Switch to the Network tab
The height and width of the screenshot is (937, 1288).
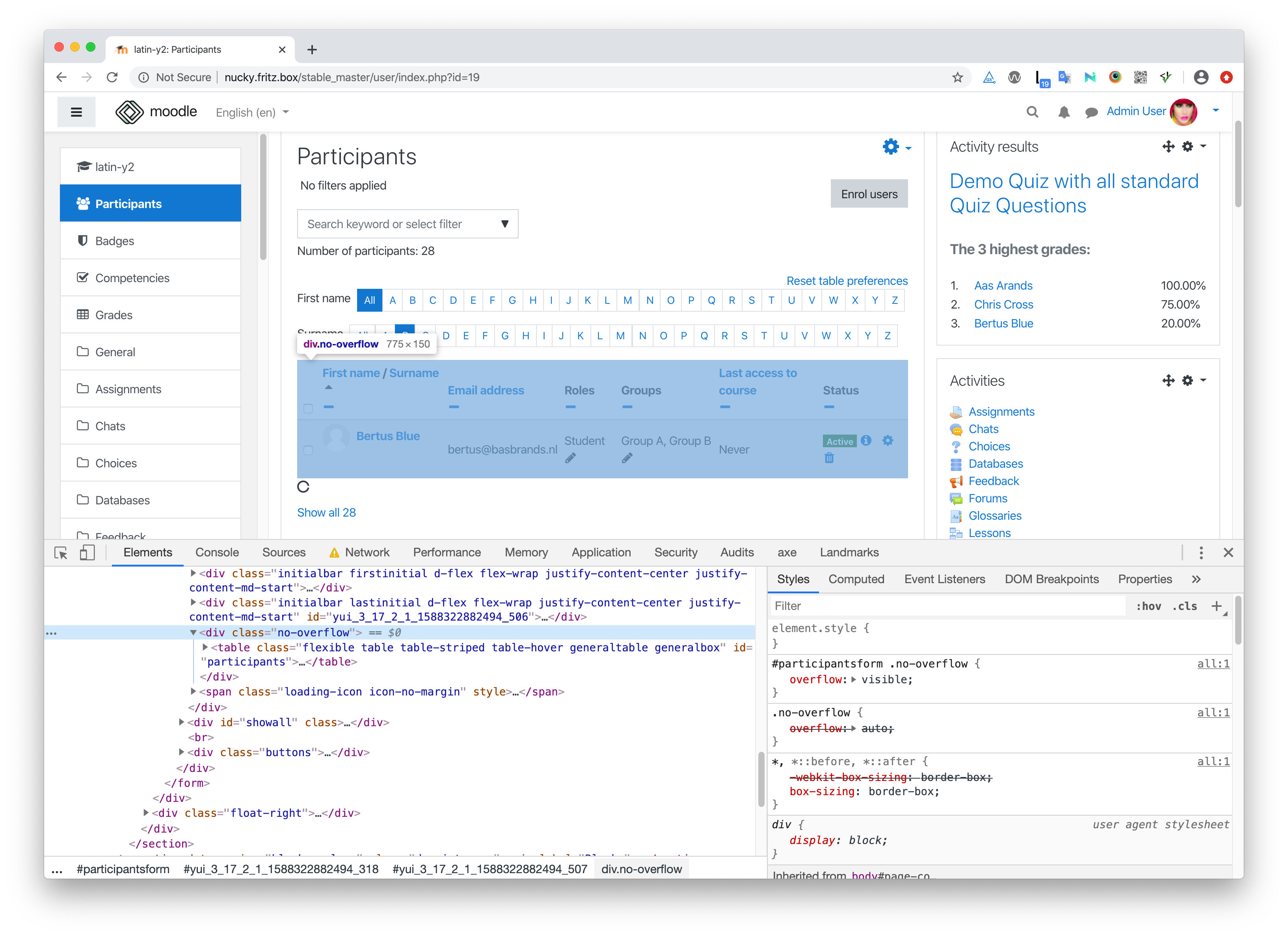pyautogui.click(x=359, y=552)
